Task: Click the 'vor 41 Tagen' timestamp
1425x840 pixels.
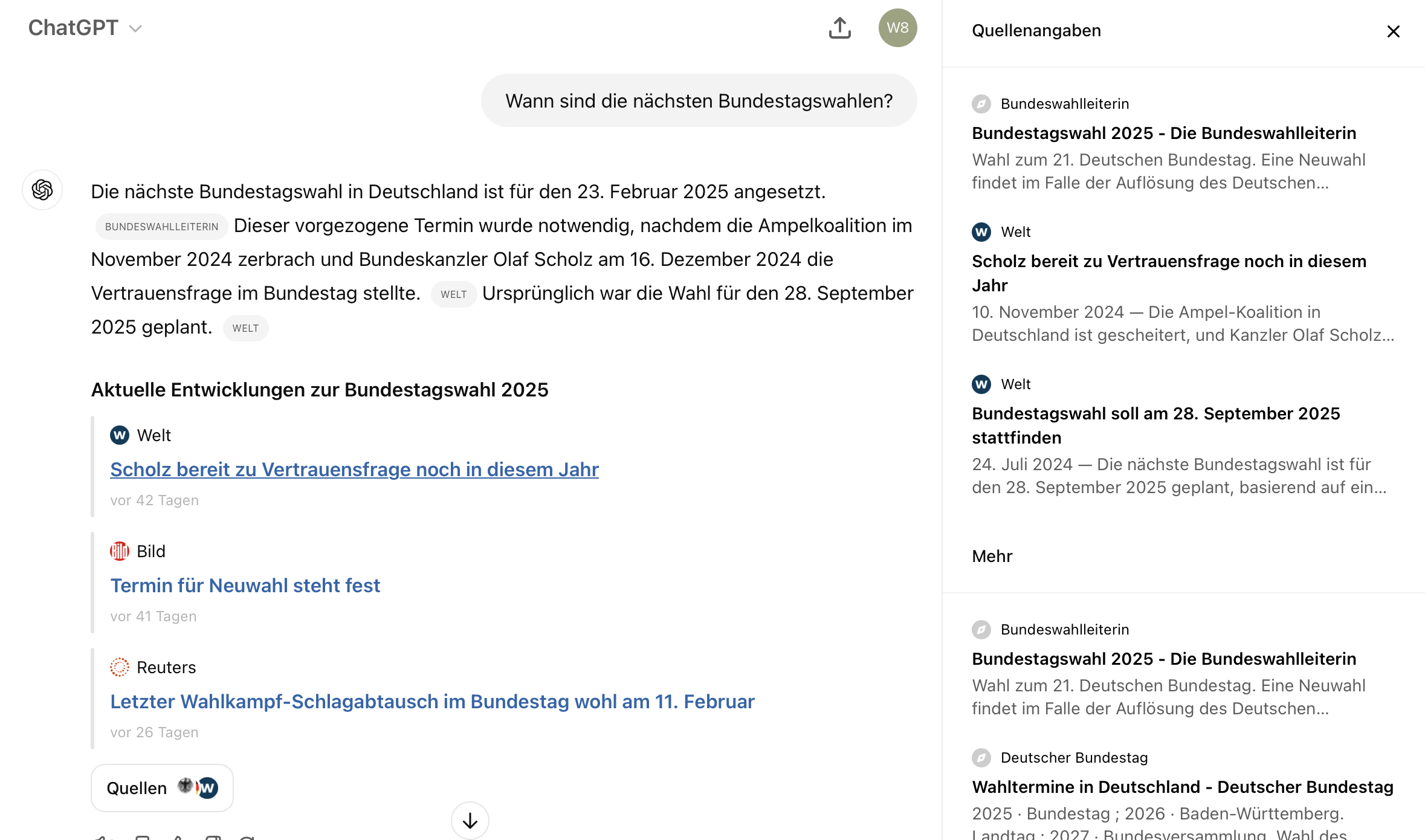Action: [x=153, y=616]
